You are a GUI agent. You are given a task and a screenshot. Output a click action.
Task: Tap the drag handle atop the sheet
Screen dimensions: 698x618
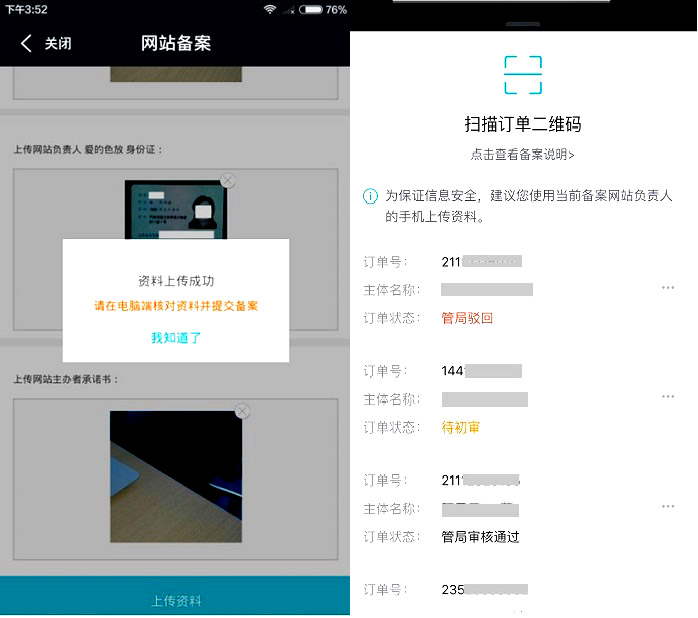pyautogui.click(x=522, y=23)
